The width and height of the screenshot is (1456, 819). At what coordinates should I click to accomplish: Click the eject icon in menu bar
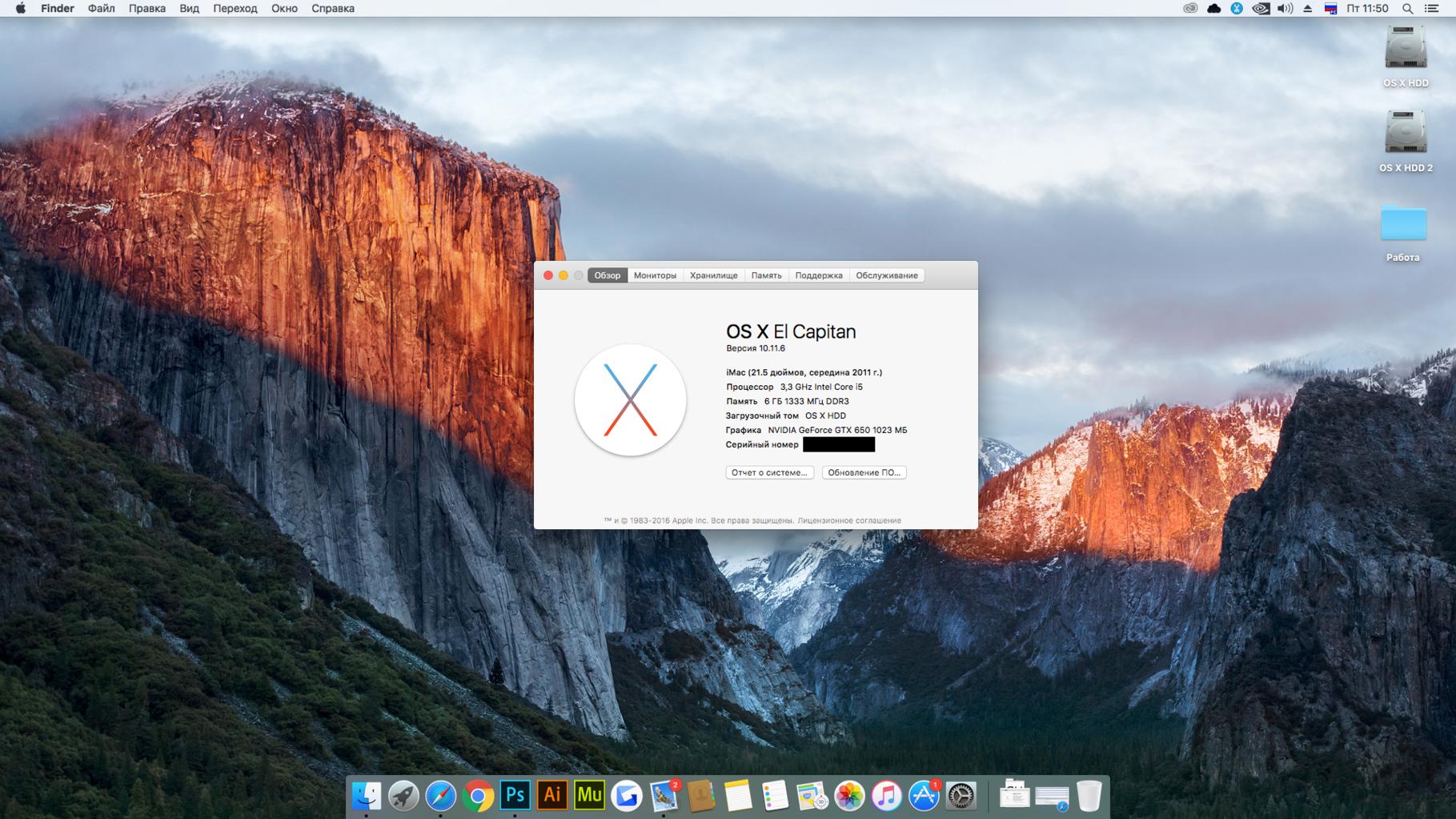coord(1308,8)
